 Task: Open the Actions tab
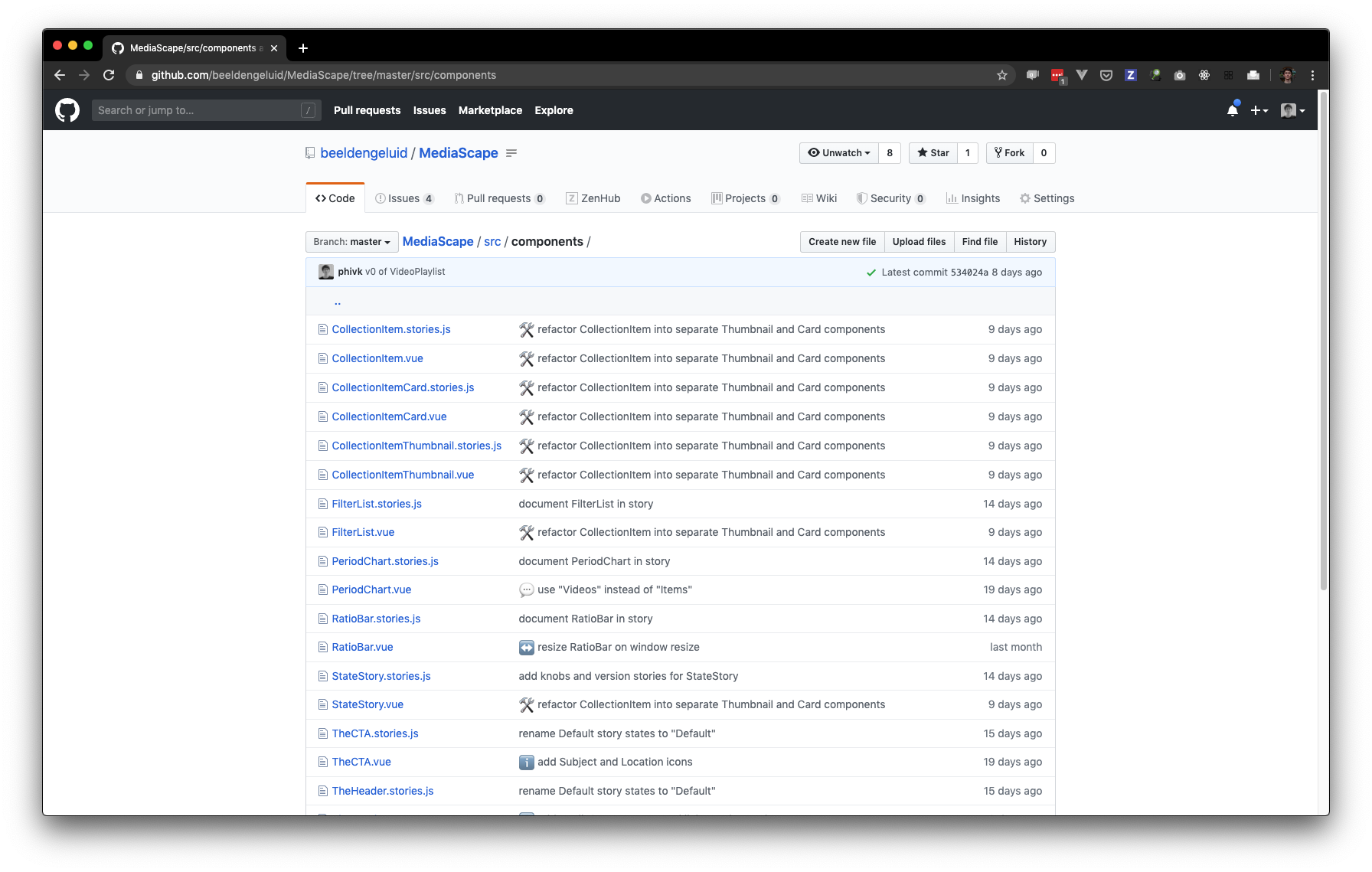pyautogui.click(x=665, y=198)
